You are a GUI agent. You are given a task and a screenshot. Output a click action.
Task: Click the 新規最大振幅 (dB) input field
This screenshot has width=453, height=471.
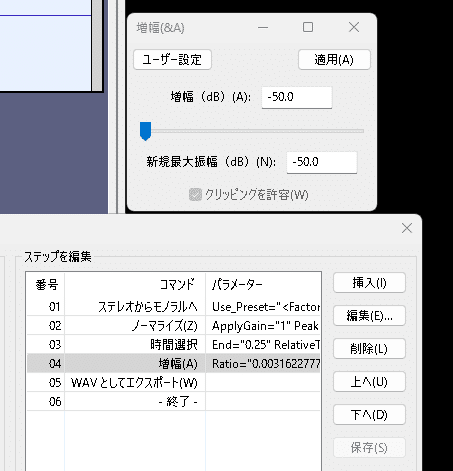point(322,162)
